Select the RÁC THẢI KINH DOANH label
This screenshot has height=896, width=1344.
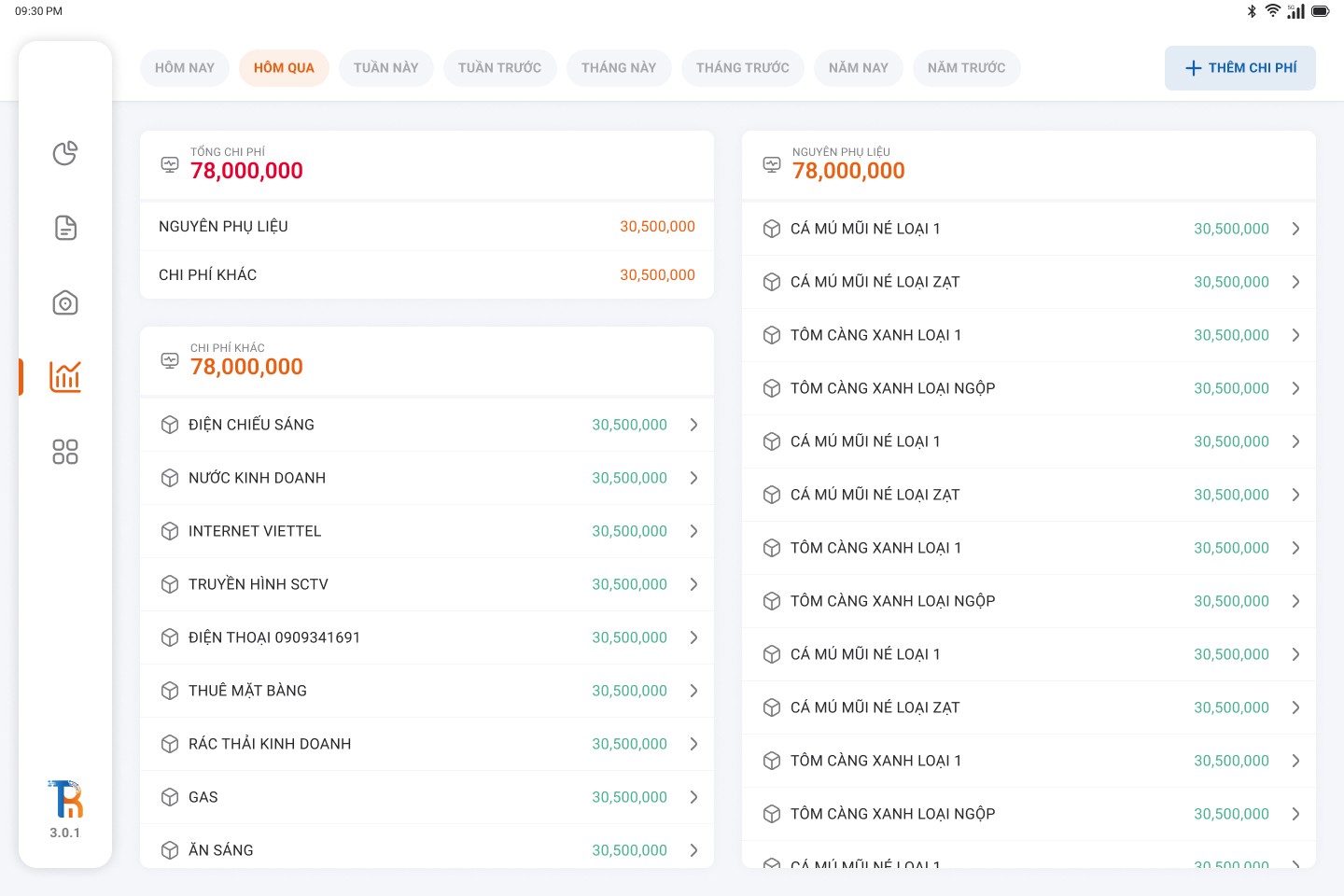click(x=270, y=744)
